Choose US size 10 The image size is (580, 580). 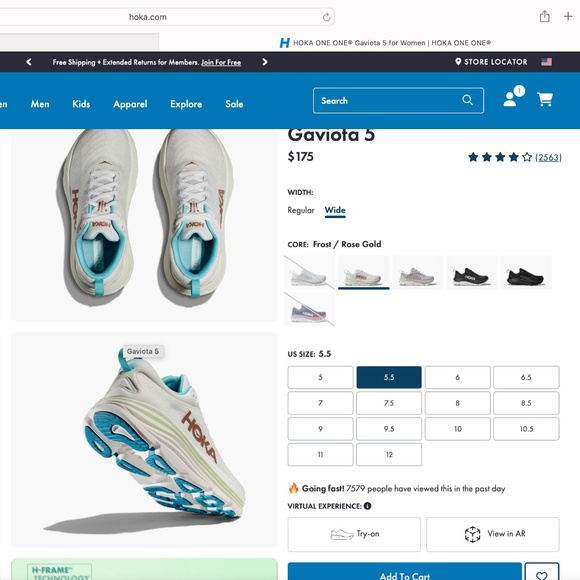458,429
